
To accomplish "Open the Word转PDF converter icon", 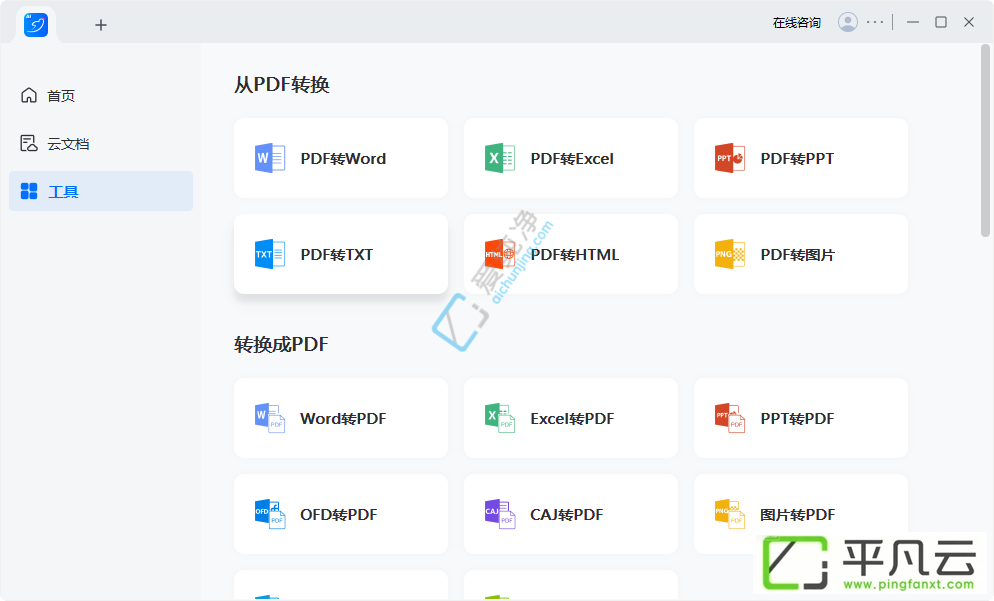I will (x=269, y=418).
